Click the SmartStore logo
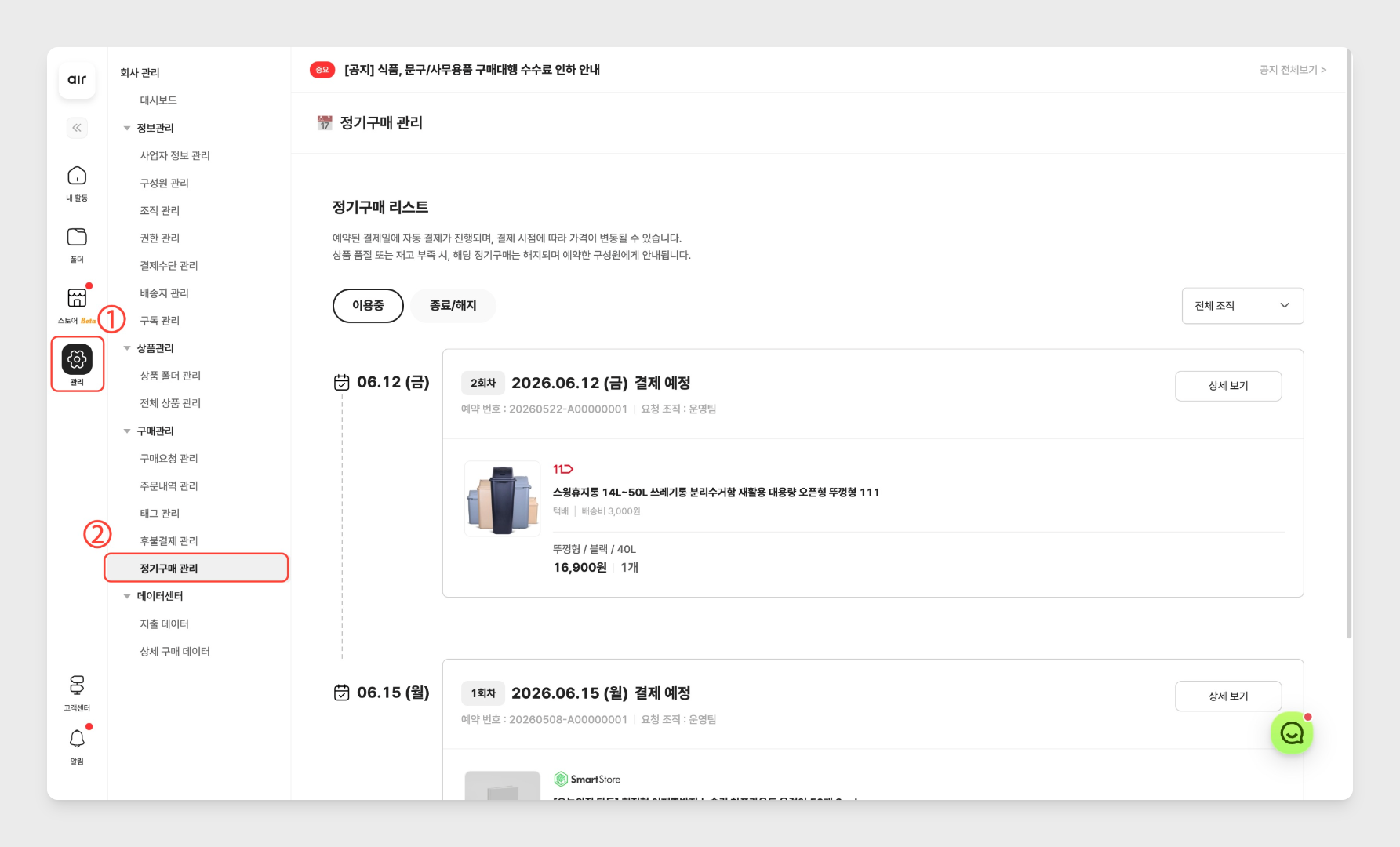The width and height of the screenshot is (1400, 847). point(587,779)
